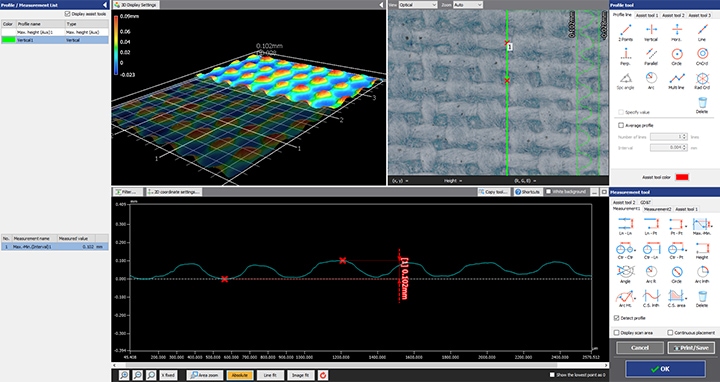
Task: Select the Height measurement tool
Action: 702,251
